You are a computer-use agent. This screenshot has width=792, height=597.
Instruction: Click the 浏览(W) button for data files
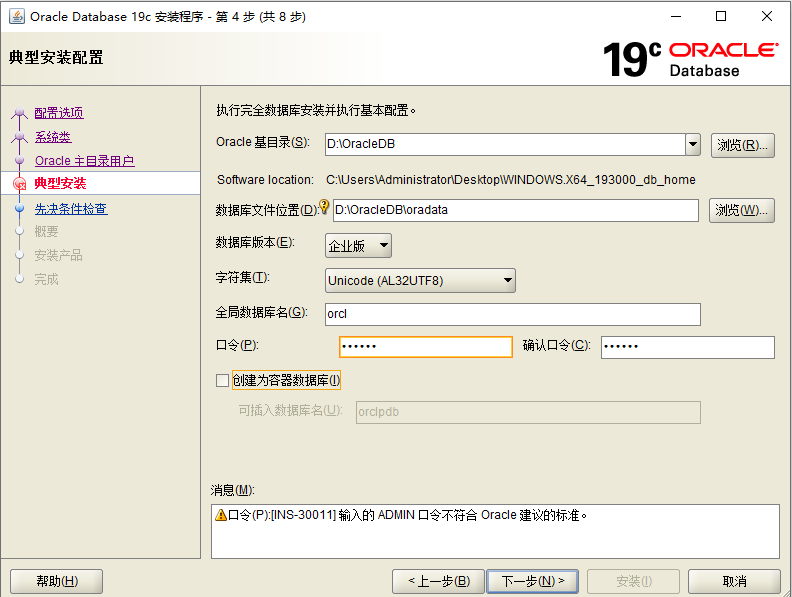pyautogui.click(x=741, y=210)
